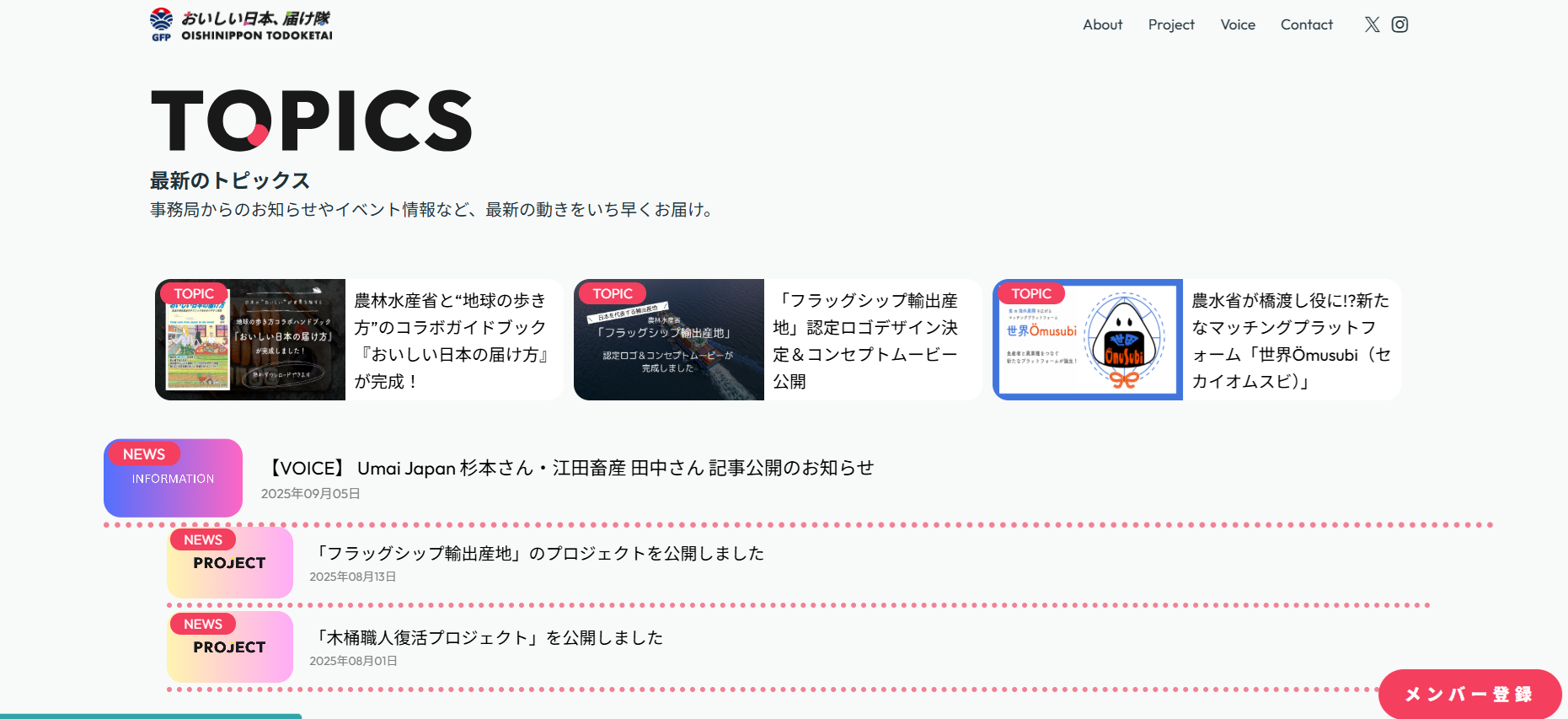1568x719 pixels.
Task: Open the Instagram icon in header
Action: click(1399, 24)
